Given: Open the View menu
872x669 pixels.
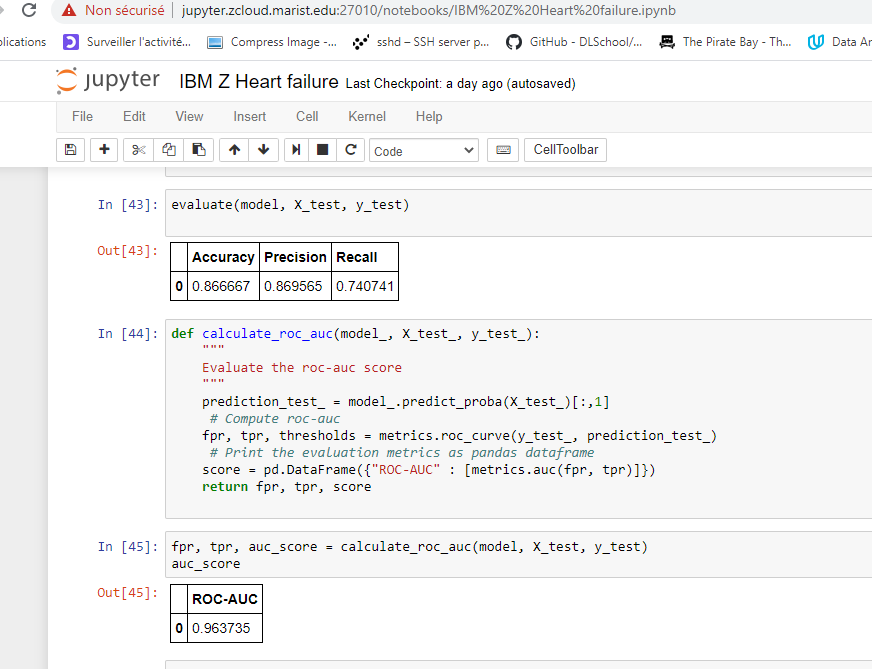Looking at the screenshot, I should 189,116.
